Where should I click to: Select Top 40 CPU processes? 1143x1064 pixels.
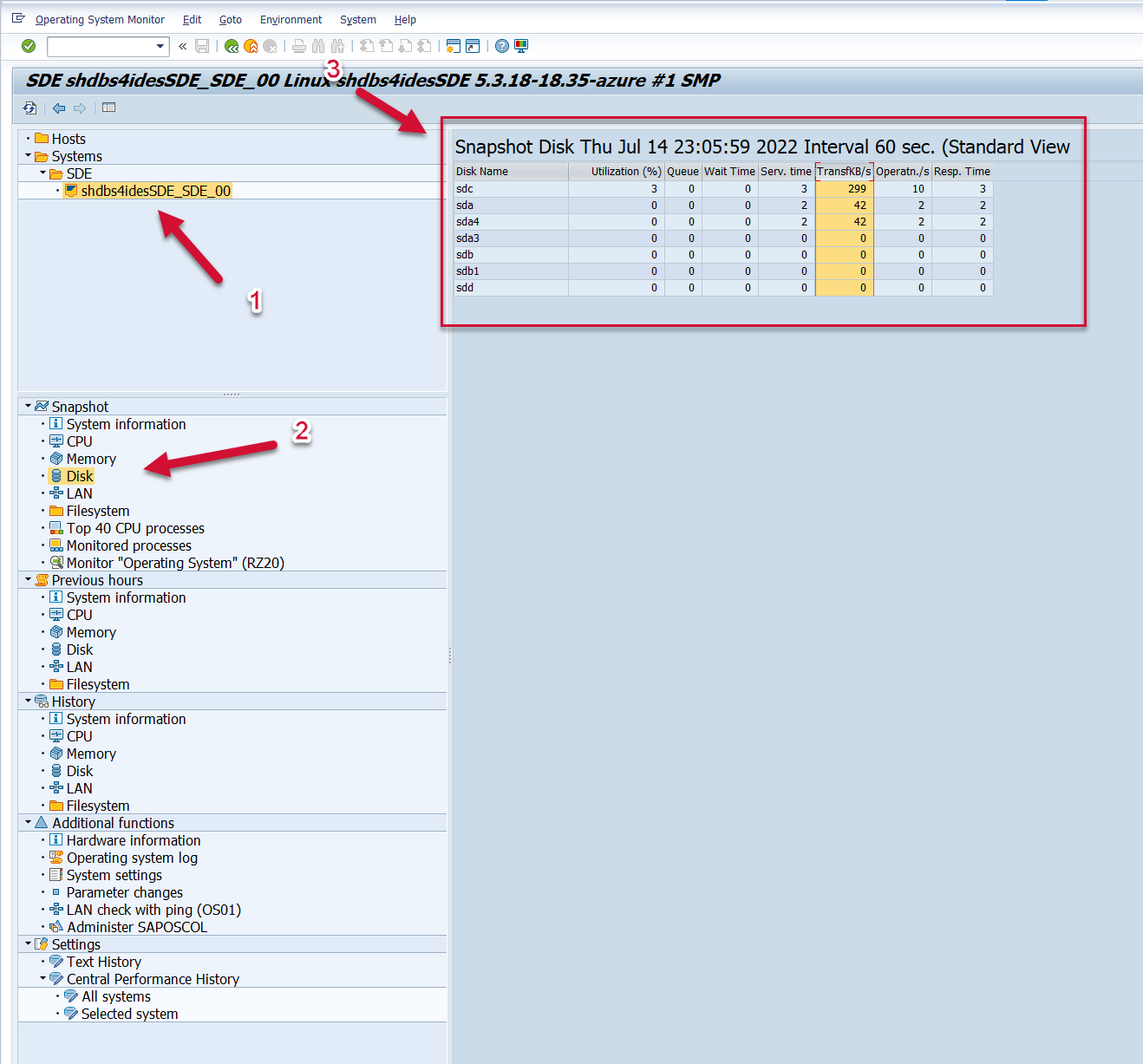(x=135, y=528)
